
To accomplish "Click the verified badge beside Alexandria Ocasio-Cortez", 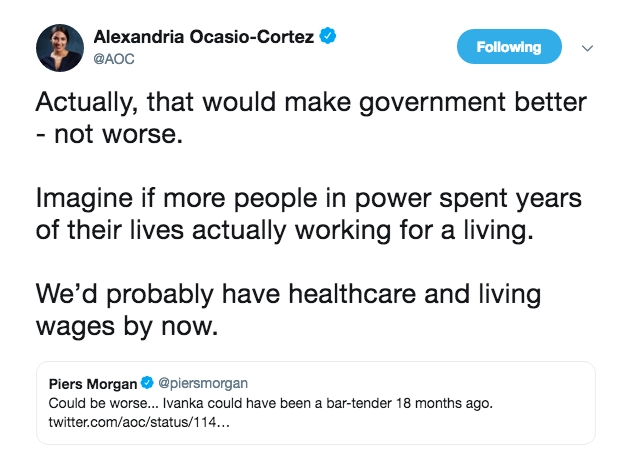I will pyautogui.click(x=327, y=38).
